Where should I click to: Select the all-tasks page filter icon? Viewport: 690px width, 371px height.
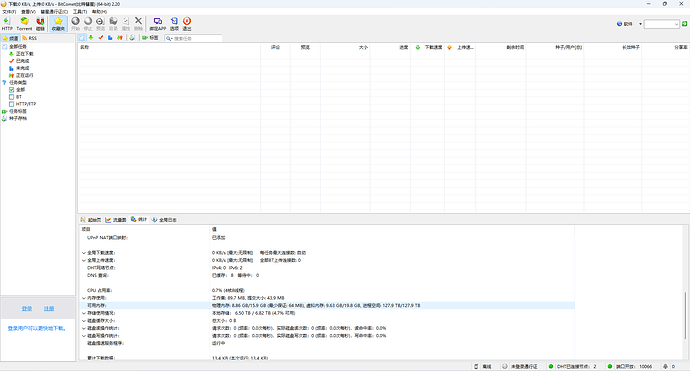[x=82, y=38]
